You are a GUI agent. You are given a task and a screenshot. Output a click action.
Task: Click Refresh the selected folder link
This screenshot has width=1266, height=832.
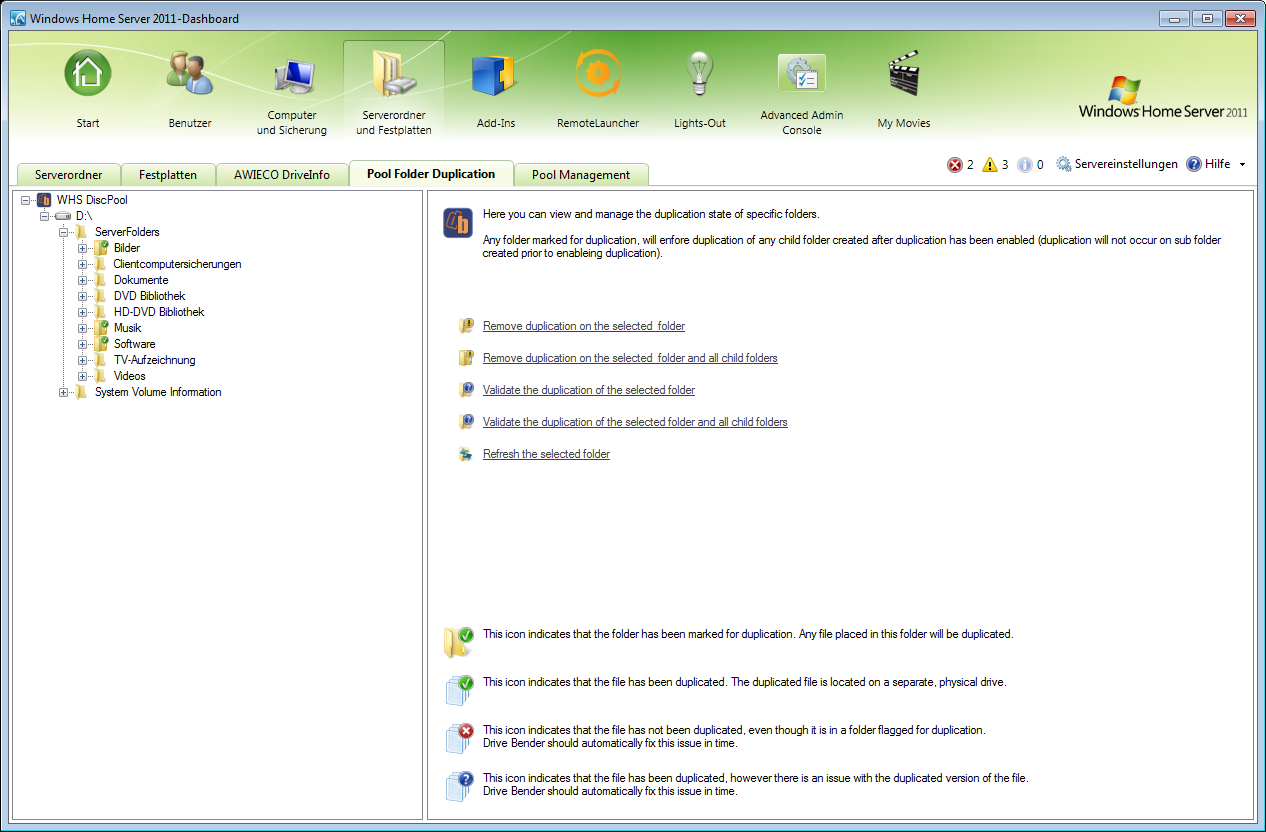pos(546,454)
